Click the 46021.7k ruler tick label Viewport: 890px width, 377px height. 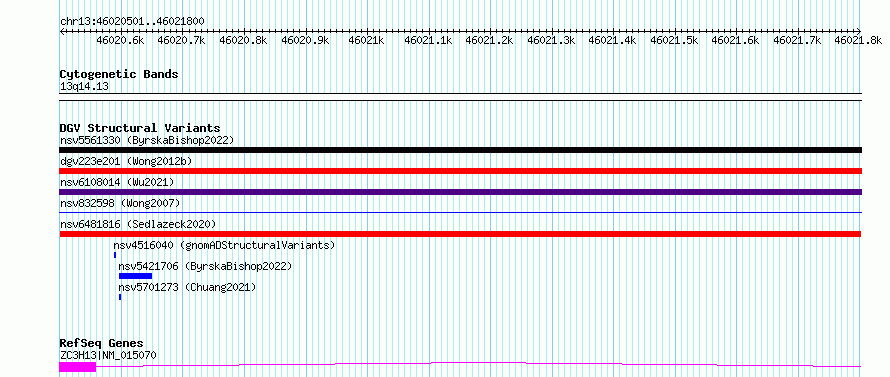796,40
